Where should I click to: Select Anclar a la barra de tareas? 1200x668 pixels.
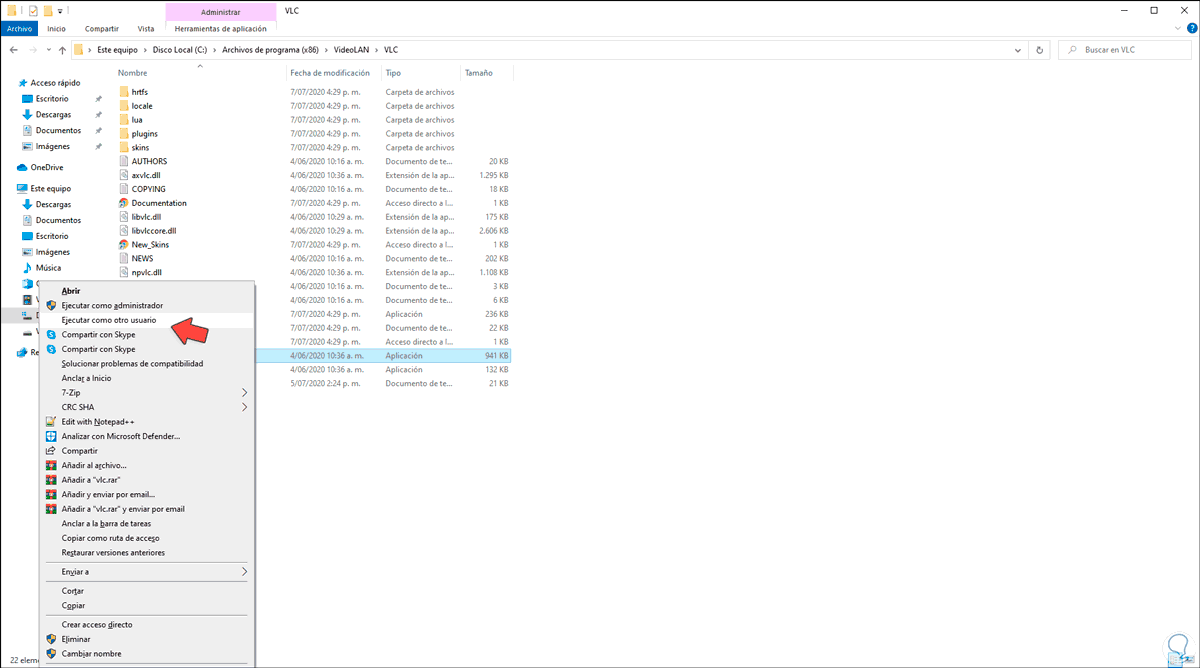106,523
